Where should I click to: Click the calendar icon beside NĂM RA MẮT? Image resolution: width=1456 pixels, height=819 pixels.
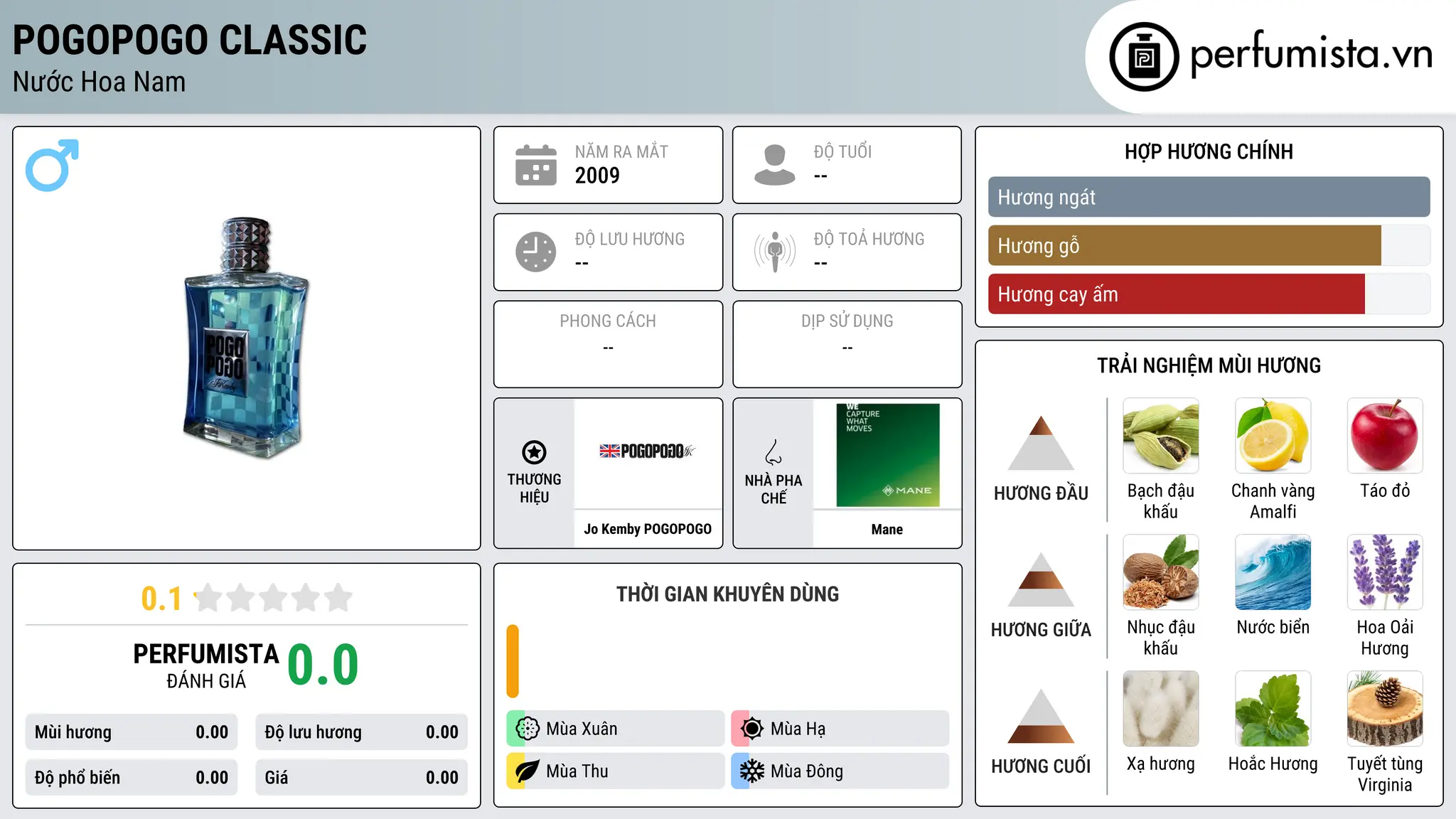(x=536, y=165)
